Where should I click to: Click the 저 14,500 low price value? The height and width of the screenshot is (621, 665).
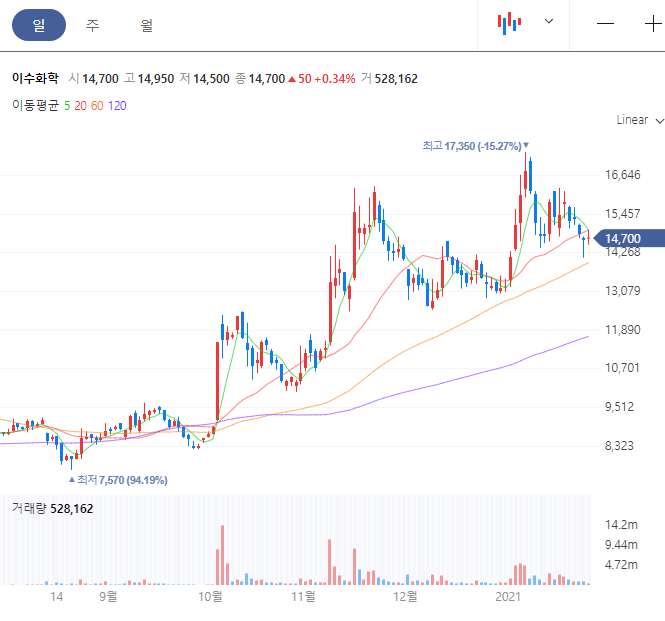204,78
